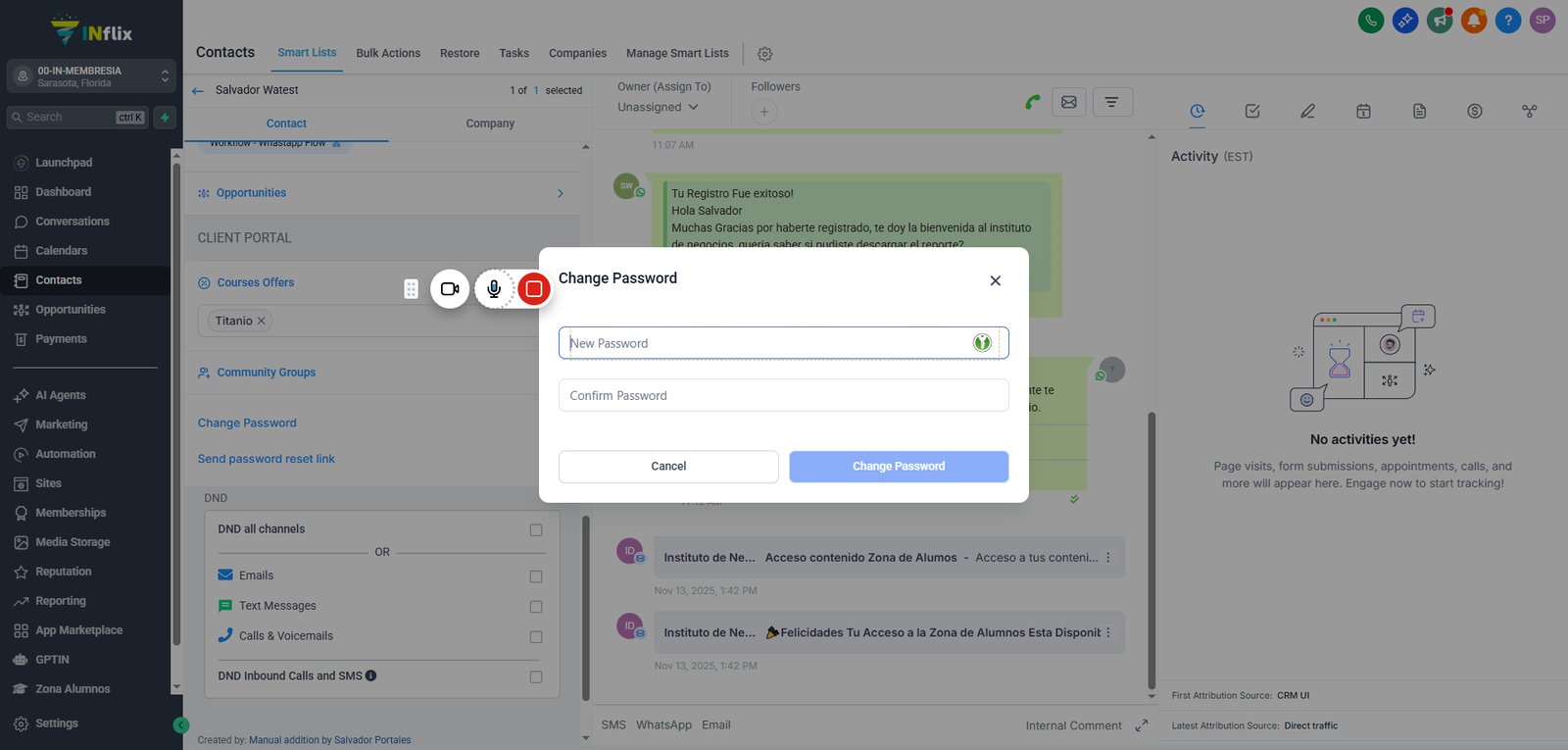Add a follower with the plus icon
The image size is (1568, 750).
764,112
